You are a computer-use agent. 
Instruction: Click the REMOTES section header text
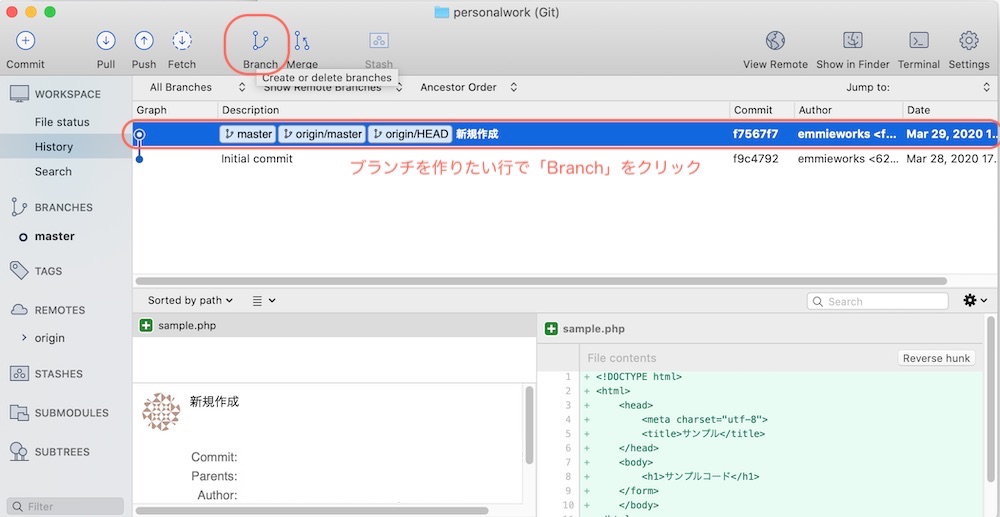coord(60,310)
